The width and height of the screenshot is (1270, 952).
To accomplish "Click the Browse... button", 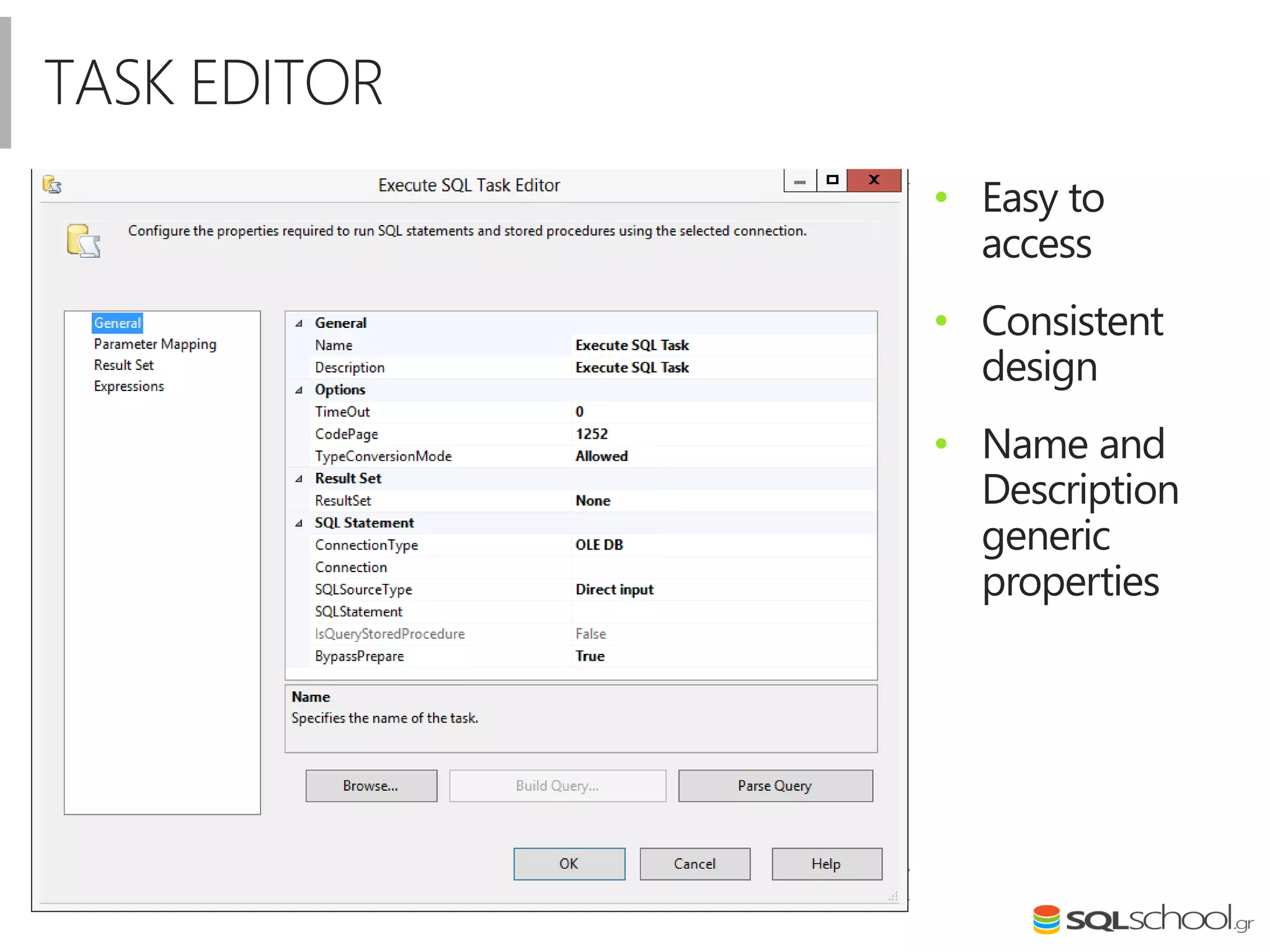I will coord(371,786).
